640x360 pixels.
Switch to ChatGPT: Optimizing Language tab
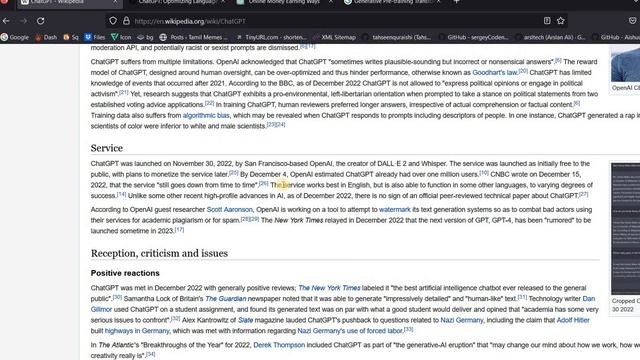[x=177, y=2]
